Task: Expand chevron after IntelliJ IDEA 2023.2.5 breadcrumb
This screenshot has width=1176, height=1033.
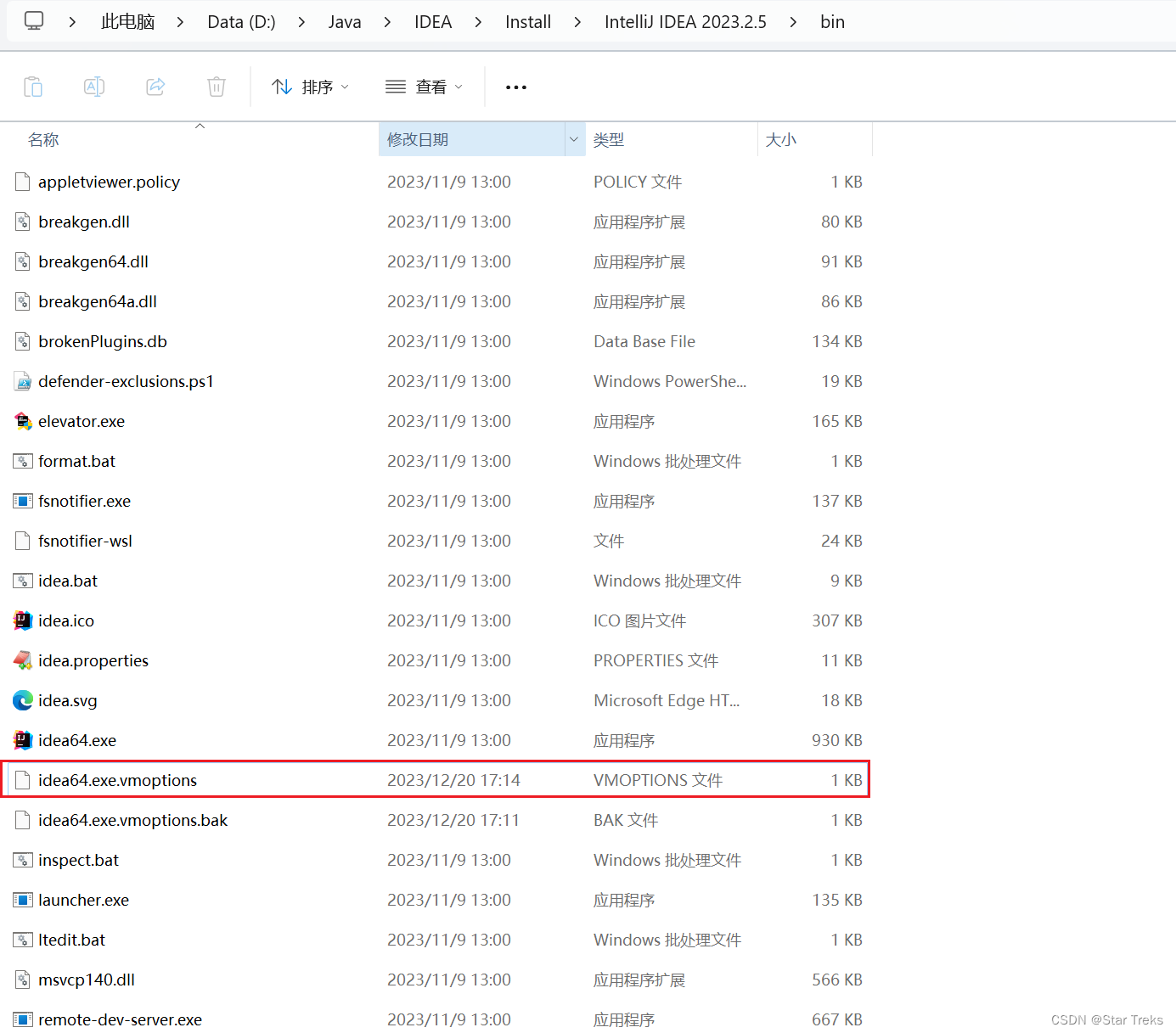Action: coord(793,21)
